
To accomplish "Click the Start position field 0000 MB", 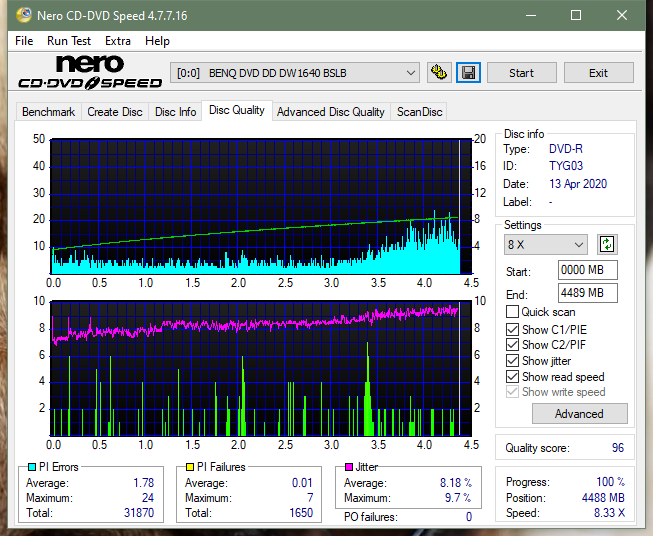I will click(588, 270).
